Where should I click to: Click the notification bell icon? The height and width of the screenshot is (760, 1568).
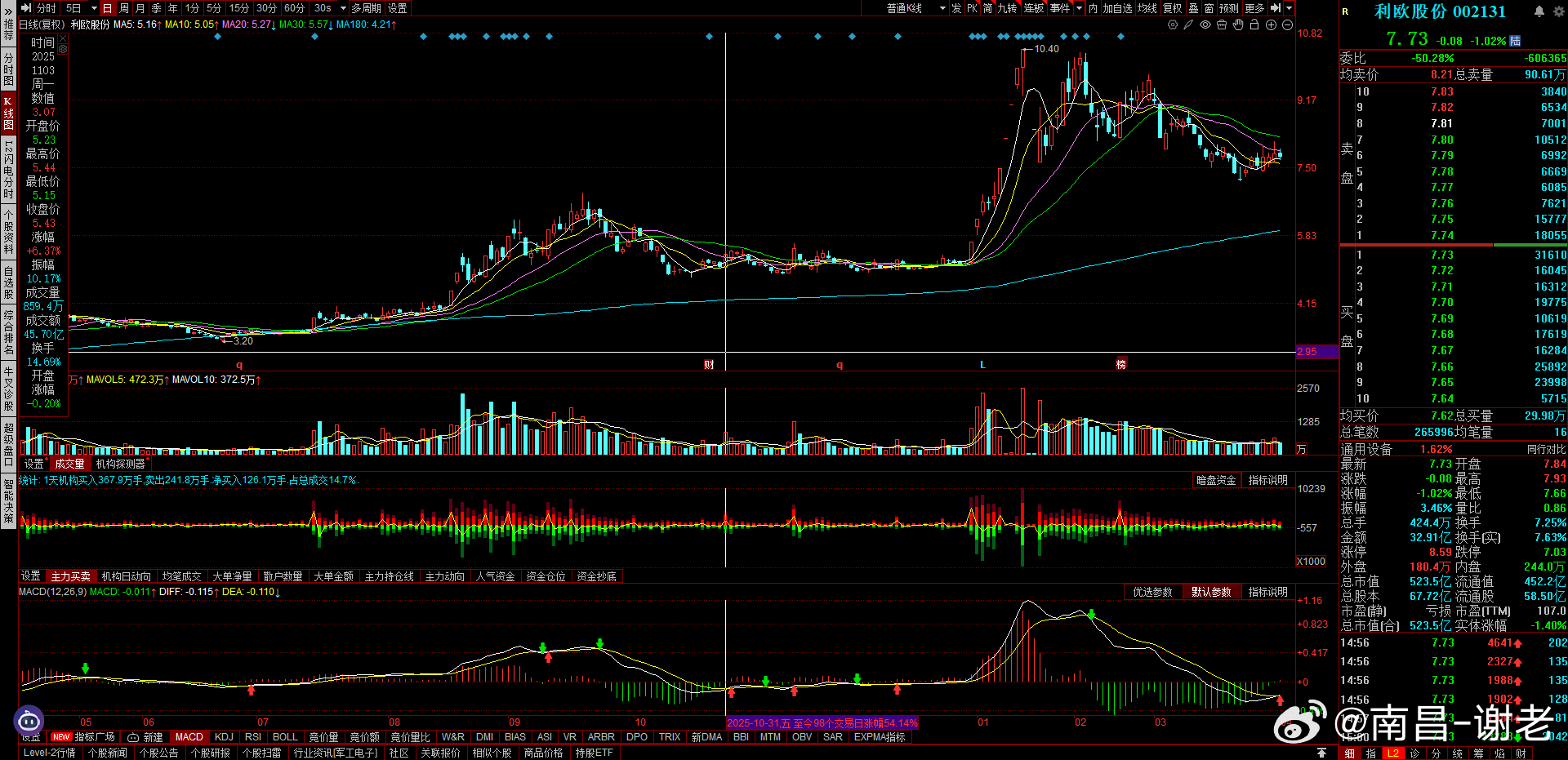[x=1539, y=11]
